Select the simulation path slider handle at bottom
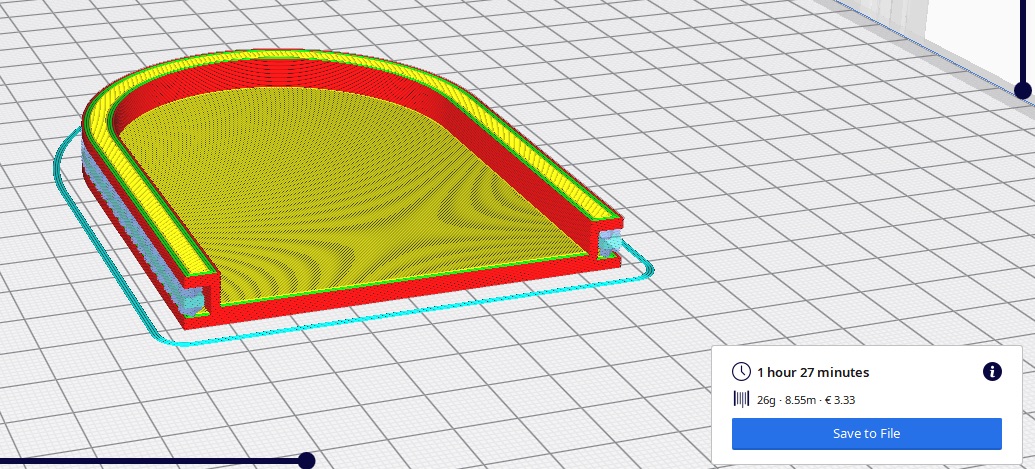This screenshot has width=1035, height=469. point(306,460)
